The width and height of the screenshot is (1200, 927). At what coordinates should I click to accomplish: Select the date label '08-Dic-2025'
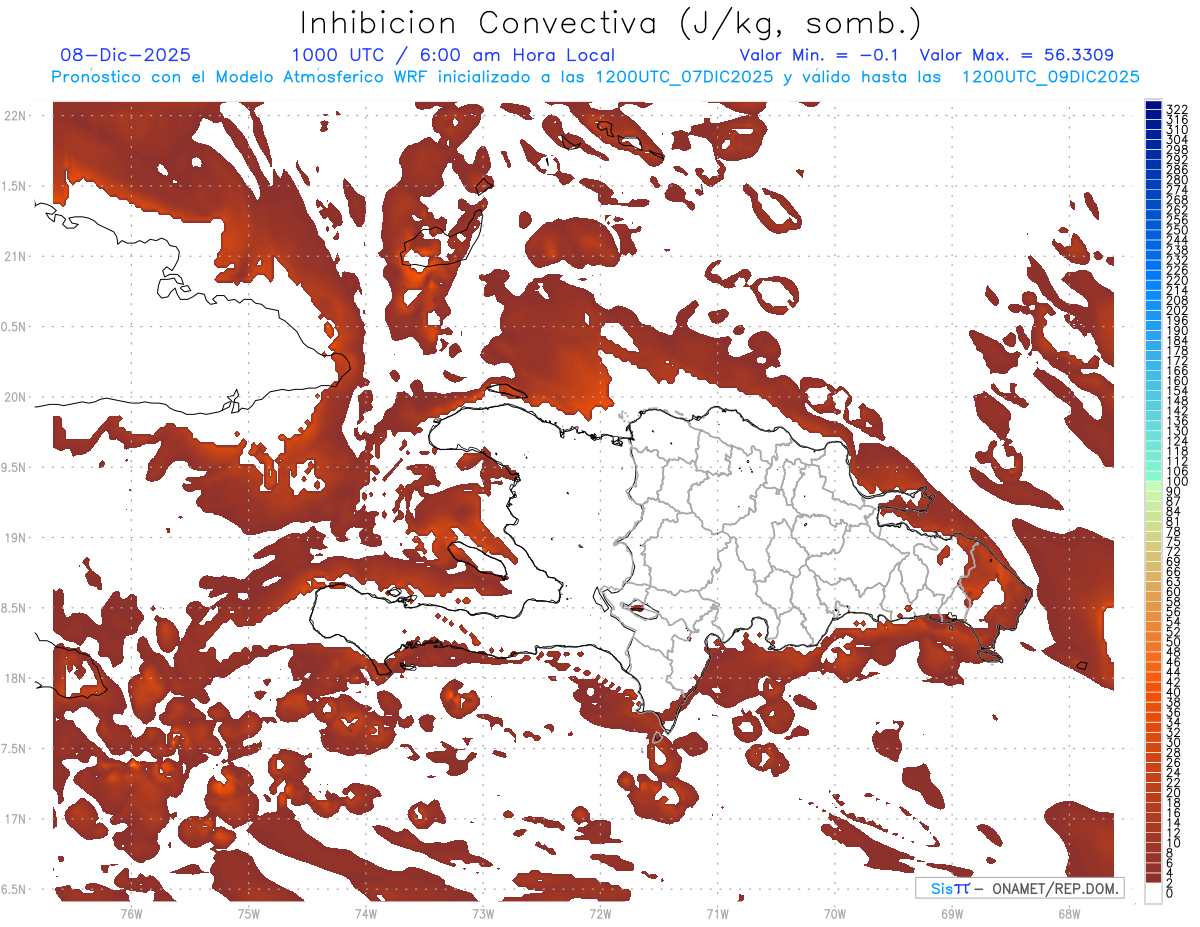[x=125, y=55]
